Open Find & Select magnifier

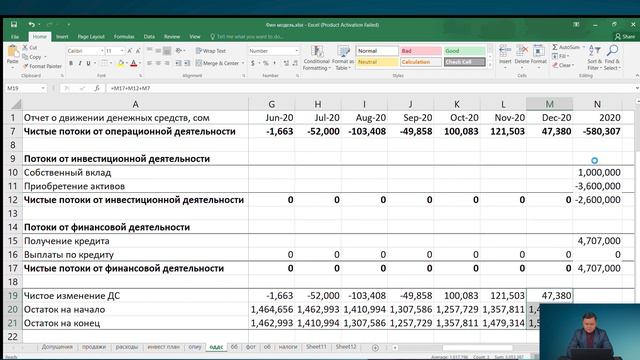coord(612,51)
